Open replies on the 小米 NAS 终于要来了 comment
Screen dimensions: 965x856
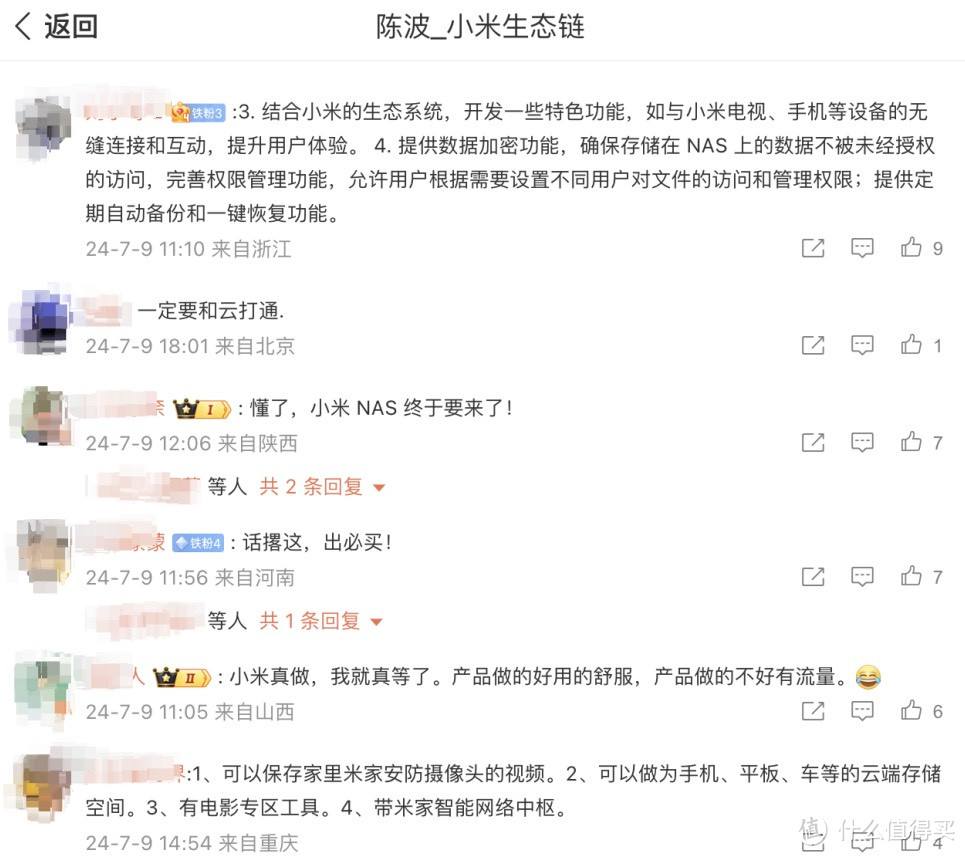coord(862,442)
